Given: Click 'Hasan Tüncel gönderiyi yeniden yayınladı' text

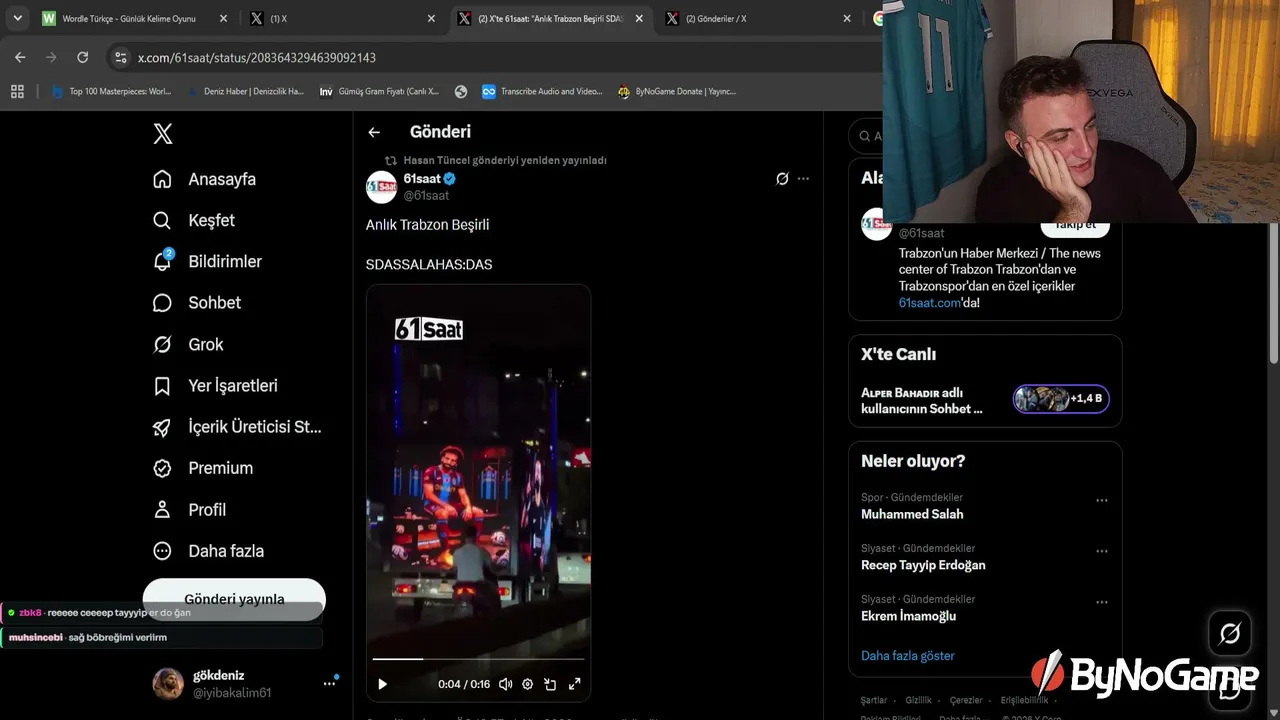Looking at the screenshot, I should 505,160.
